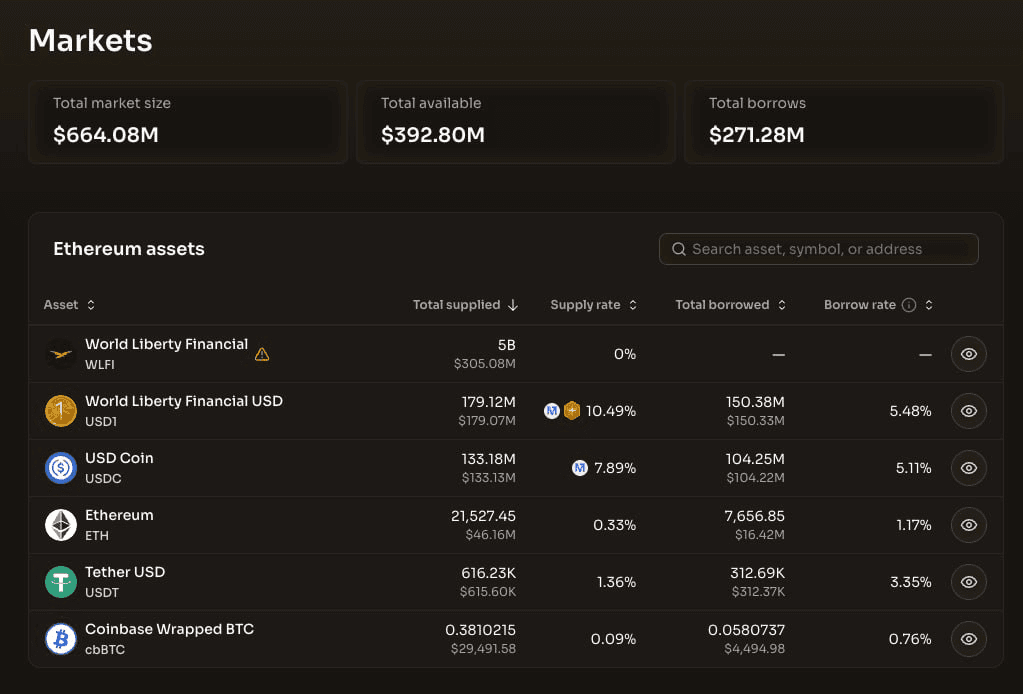
Task: Click the 5B total supplied for WLFI
Action: pyautogui.click(x=506, y=345)
